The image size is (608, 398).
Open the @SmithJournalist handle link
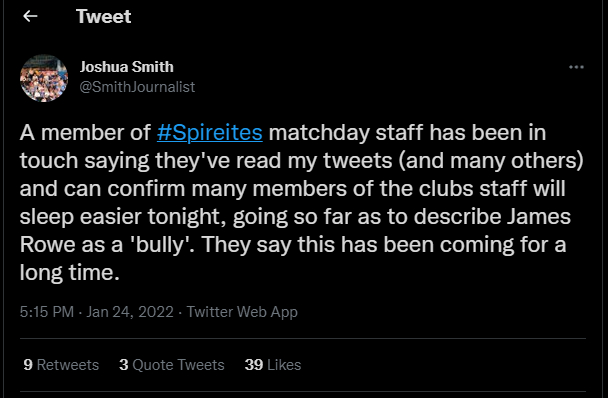pos(137,87)
